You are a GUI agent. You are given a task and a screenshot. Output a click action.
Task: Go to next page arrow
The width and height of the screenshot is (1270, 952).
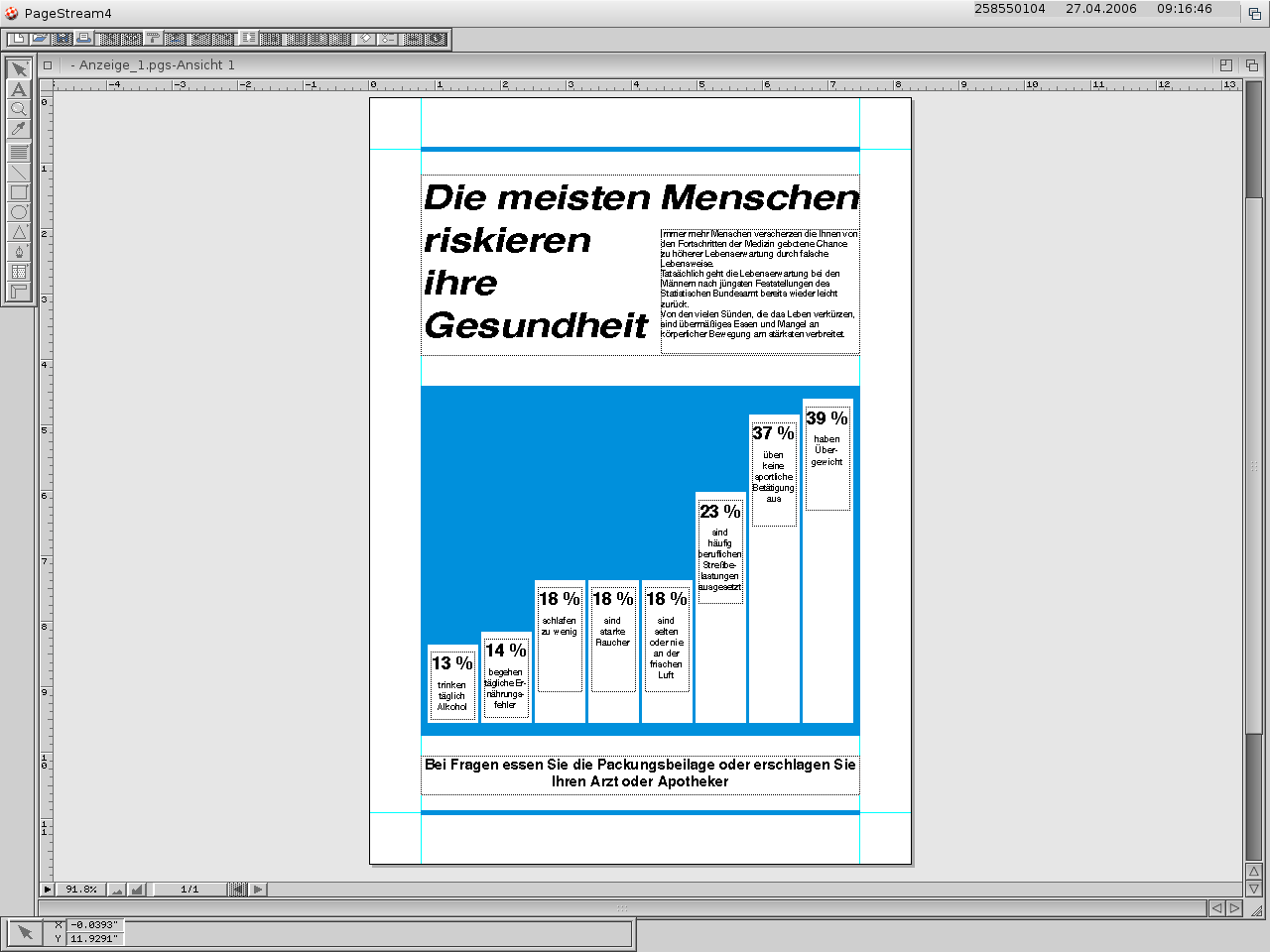point(258,890)
